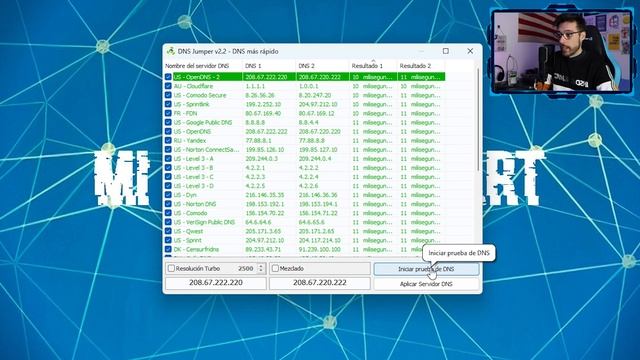The width and height of the screenshot is (640, 360).
Task: Uncheck the AU - Cloudflare checkbox
Action: [168, 86]
